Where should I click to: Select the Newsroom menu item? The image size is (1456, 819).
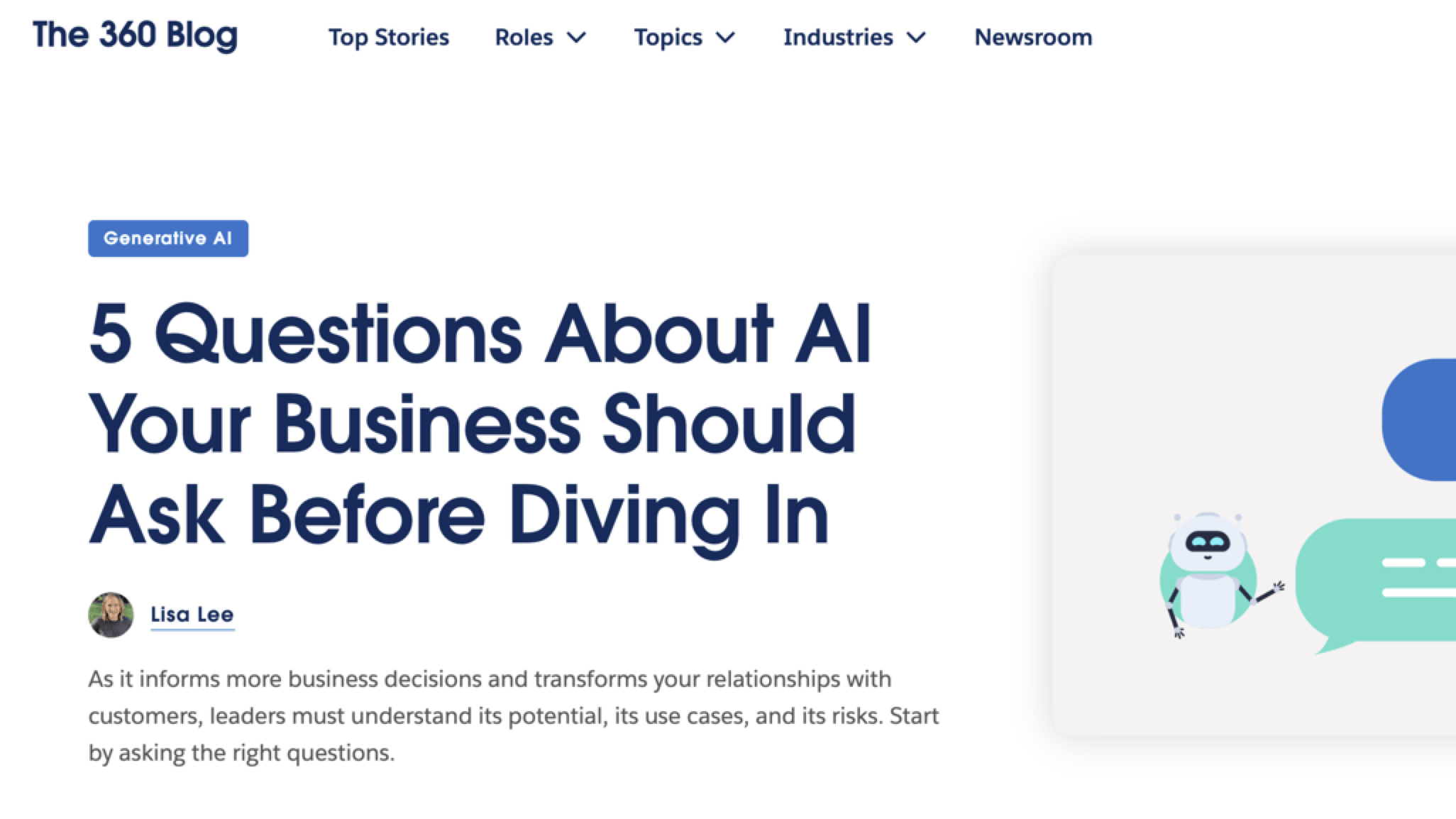pyautogui.click(x=1032, y=37)
